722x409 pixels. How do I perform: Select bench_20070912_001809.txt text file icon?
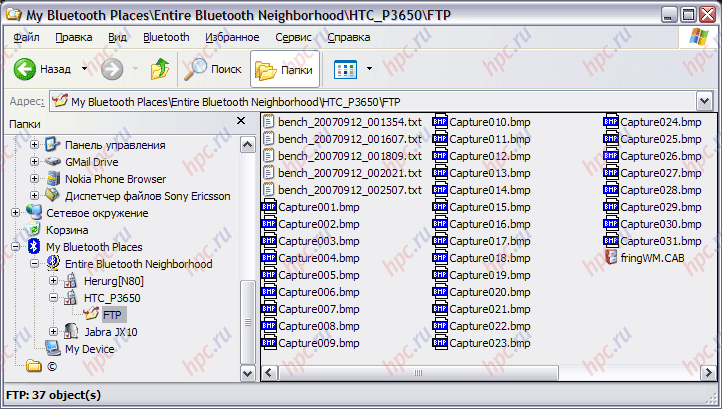269,156
